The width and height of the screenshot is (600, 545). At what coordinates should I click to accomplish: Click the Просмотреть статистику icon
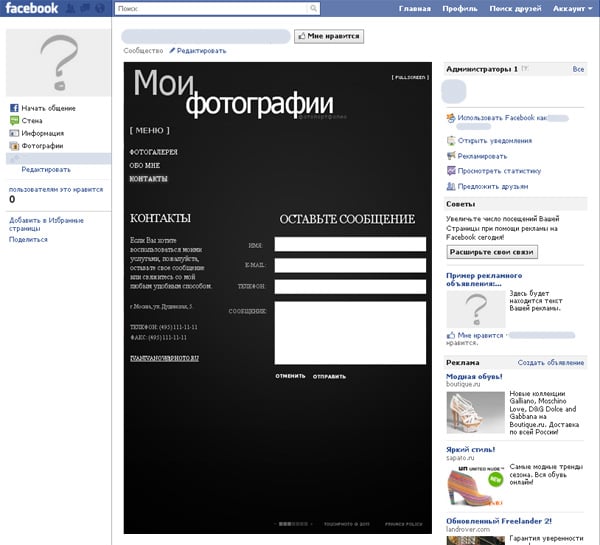[452, 171]
